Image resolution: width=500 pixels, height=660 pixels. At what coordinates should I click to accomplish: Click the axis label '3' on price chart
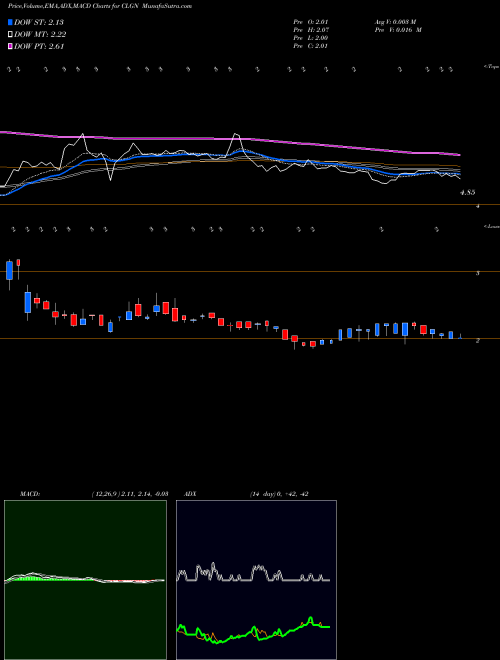pos(477,274)
